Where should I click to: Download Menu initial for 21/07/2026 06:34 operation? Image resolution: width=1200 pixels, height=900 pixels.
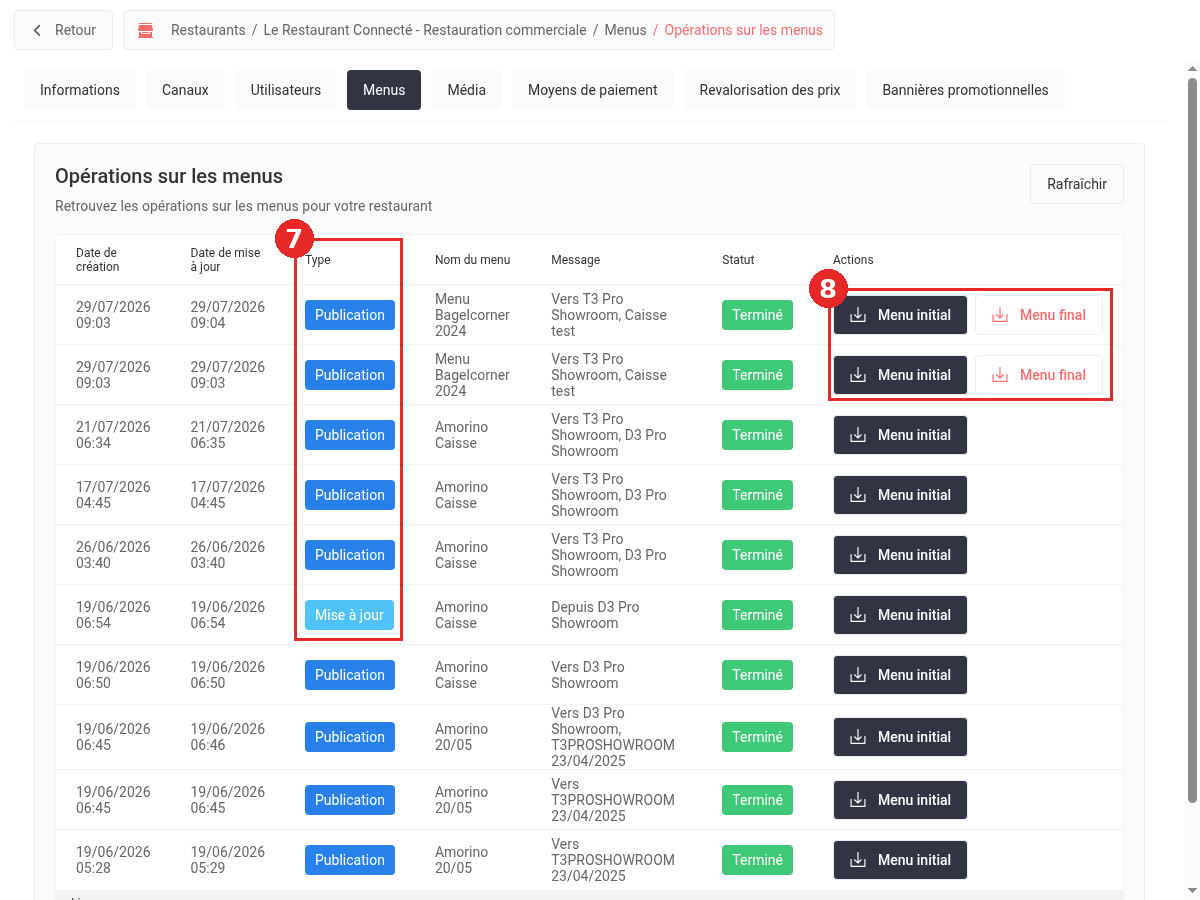coord(900,435)
